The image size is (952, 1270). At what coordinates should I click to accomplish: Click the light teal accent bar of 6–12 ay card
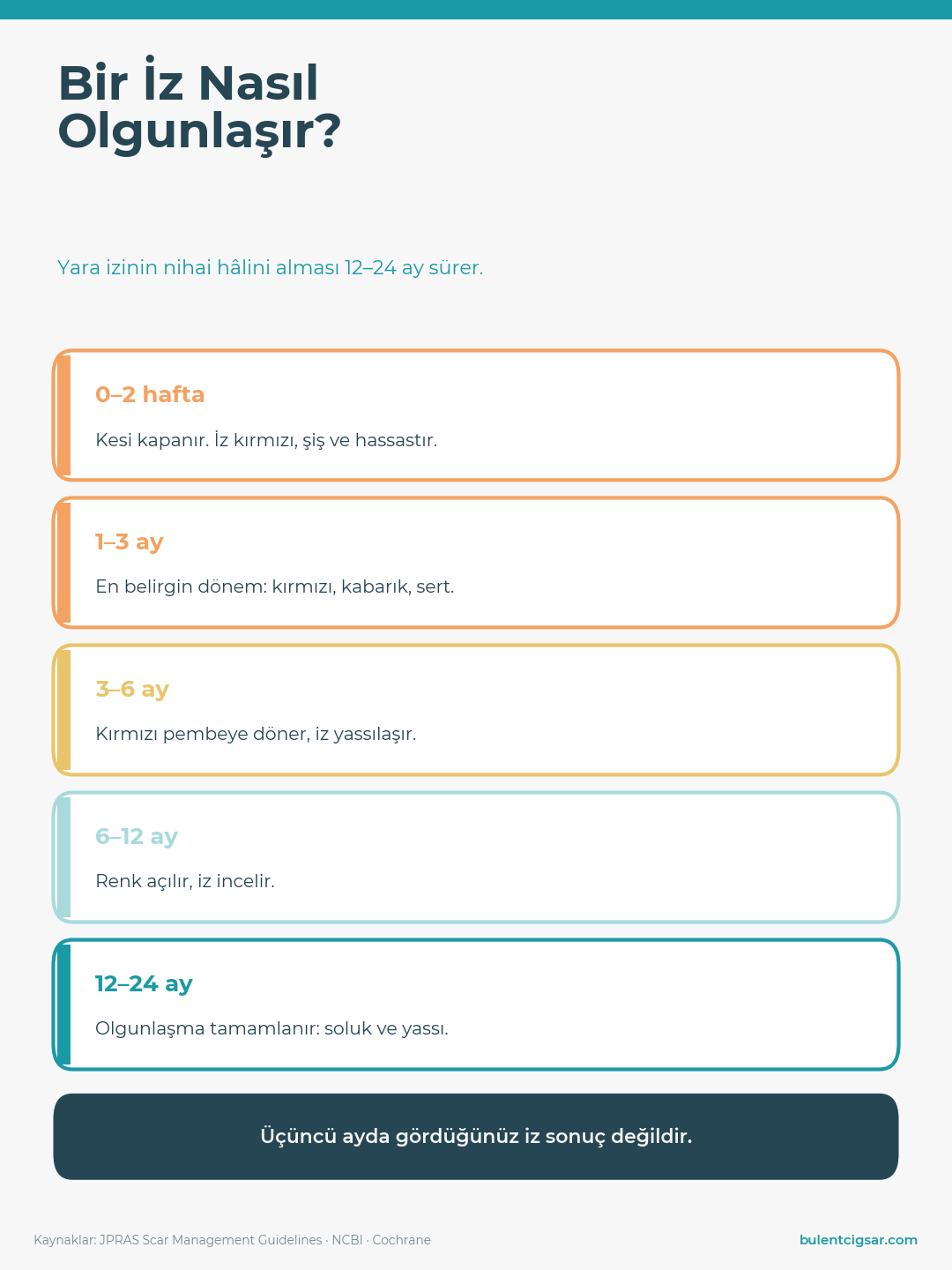tap(63, 857)
